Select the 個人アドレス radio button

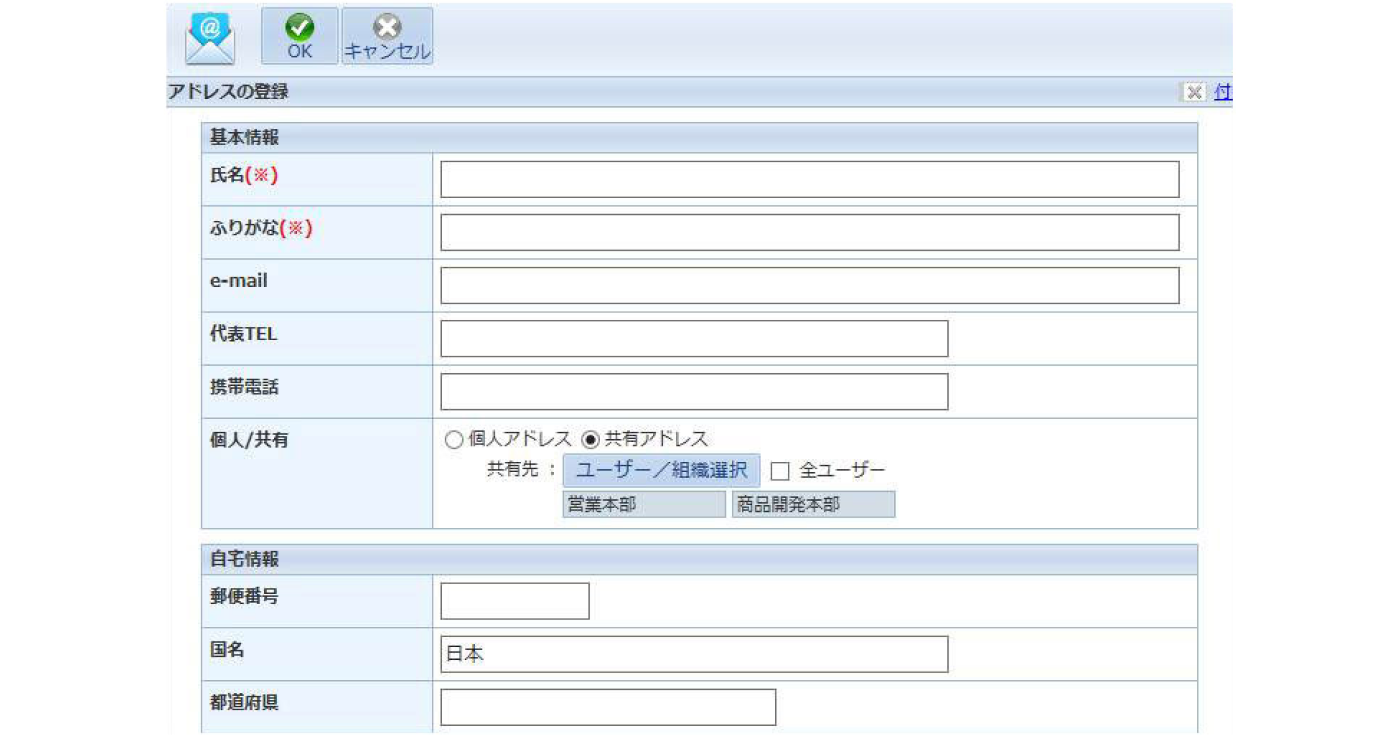pos(454,439)
